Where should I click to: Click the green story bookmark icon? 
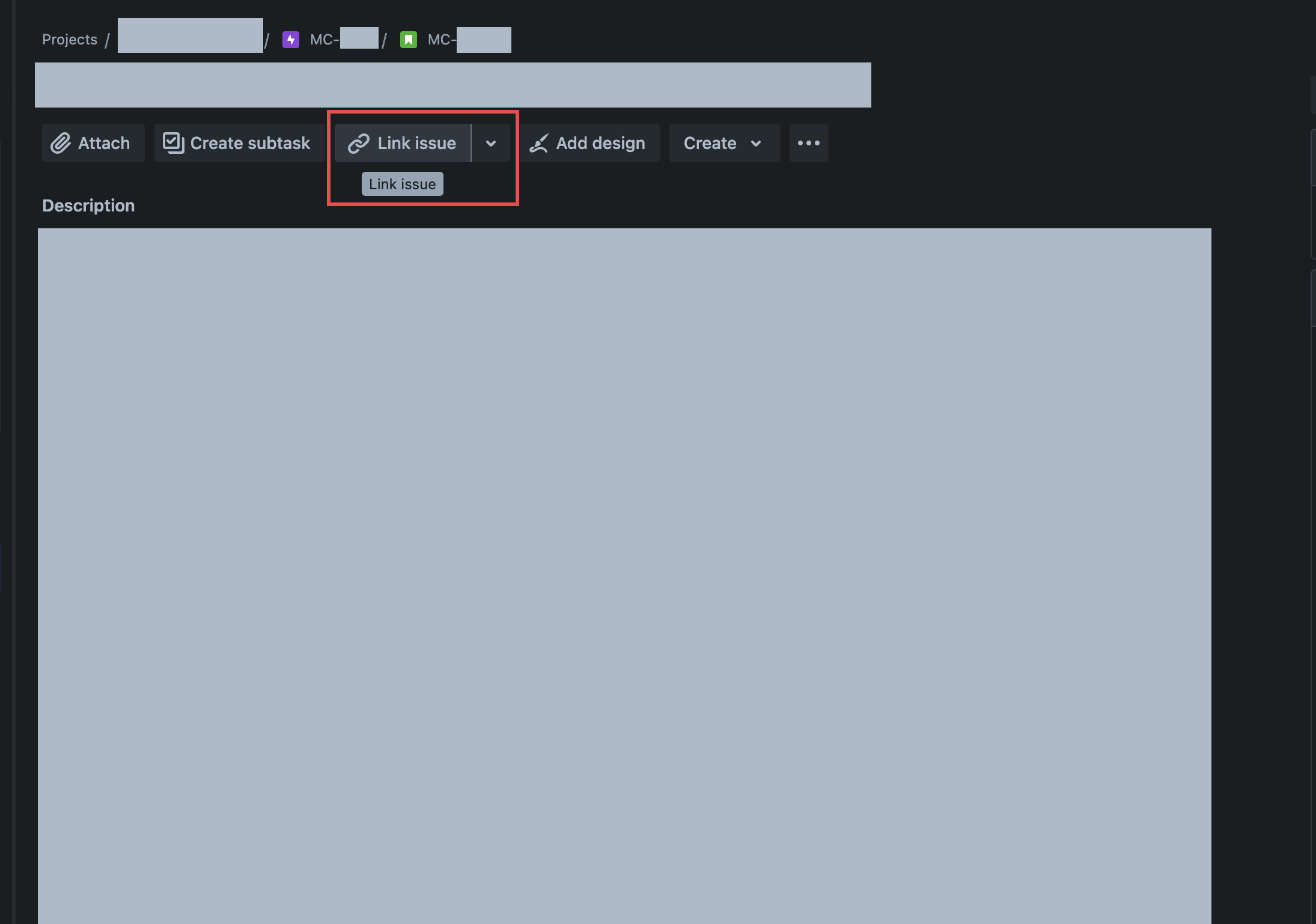point(409,40)
